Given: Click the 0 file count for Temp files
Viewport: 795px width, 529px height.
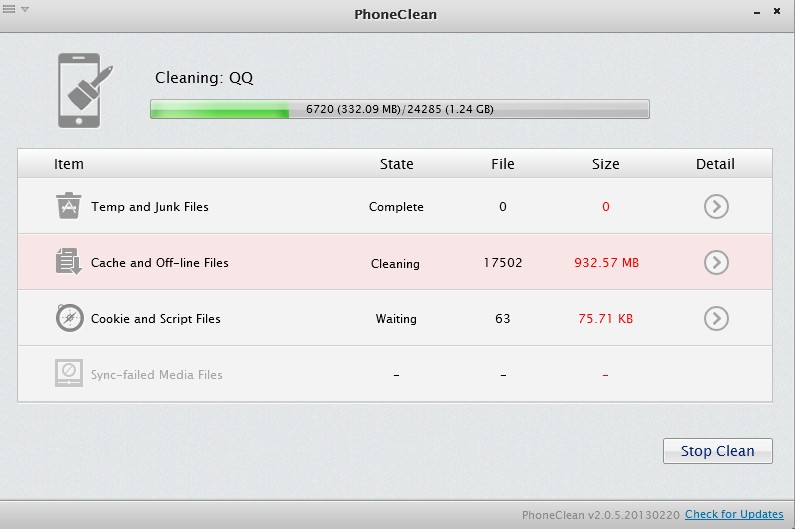Looking at the screenshot, I should (502, 206).
